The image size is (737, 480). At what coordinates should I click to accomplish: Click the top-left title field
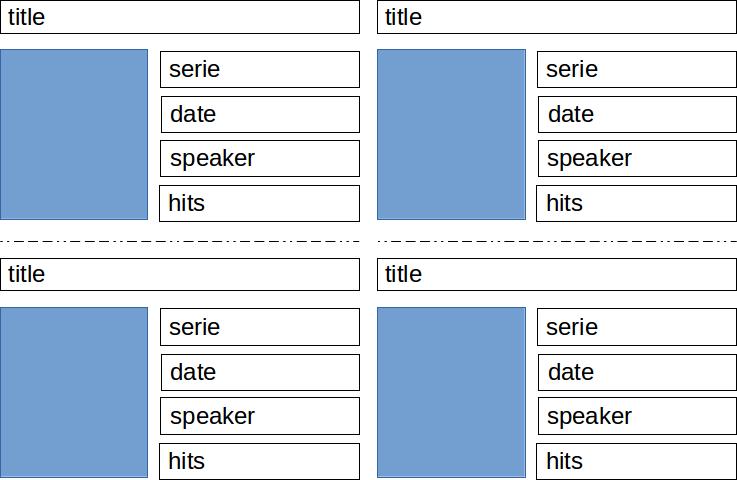(180, 17)
